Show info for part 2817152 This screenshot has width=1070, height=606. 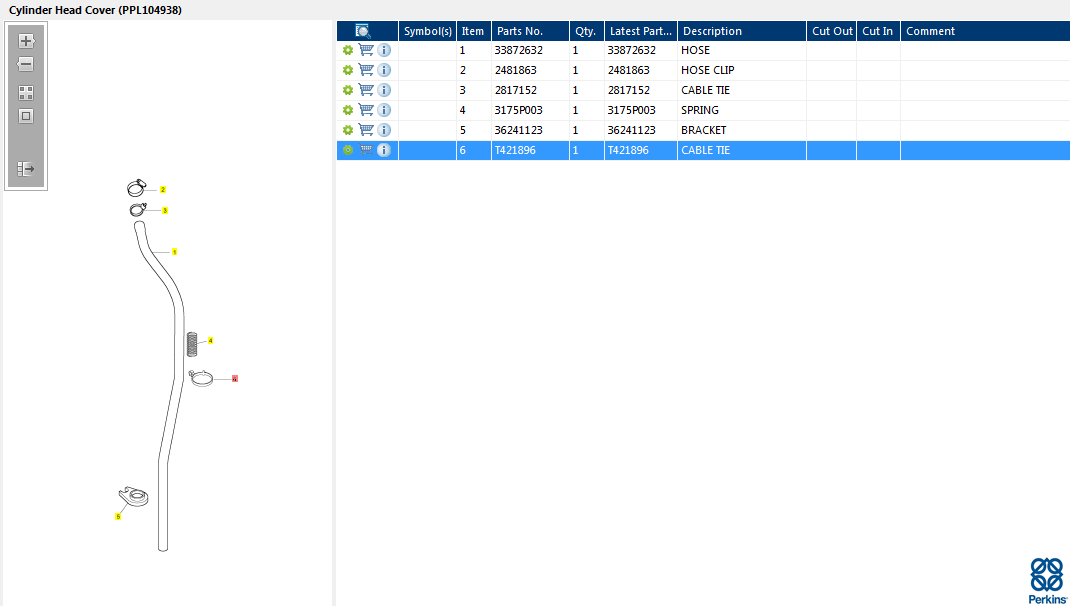coord(384,90)
